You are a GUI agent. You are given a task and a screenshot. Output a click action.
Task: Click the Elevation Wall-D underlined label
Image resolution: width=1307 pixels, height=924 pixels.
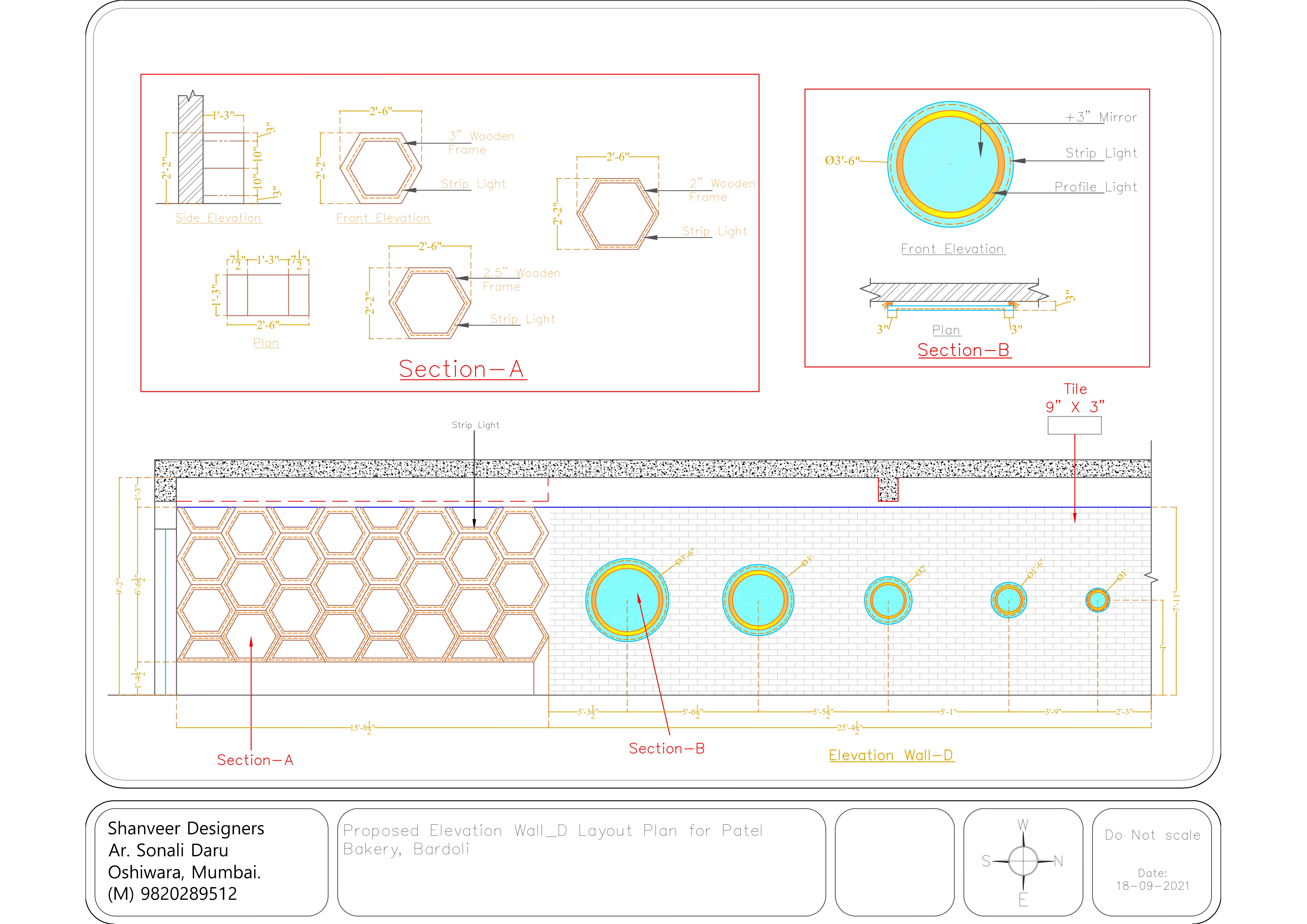[x=891, y=755]
